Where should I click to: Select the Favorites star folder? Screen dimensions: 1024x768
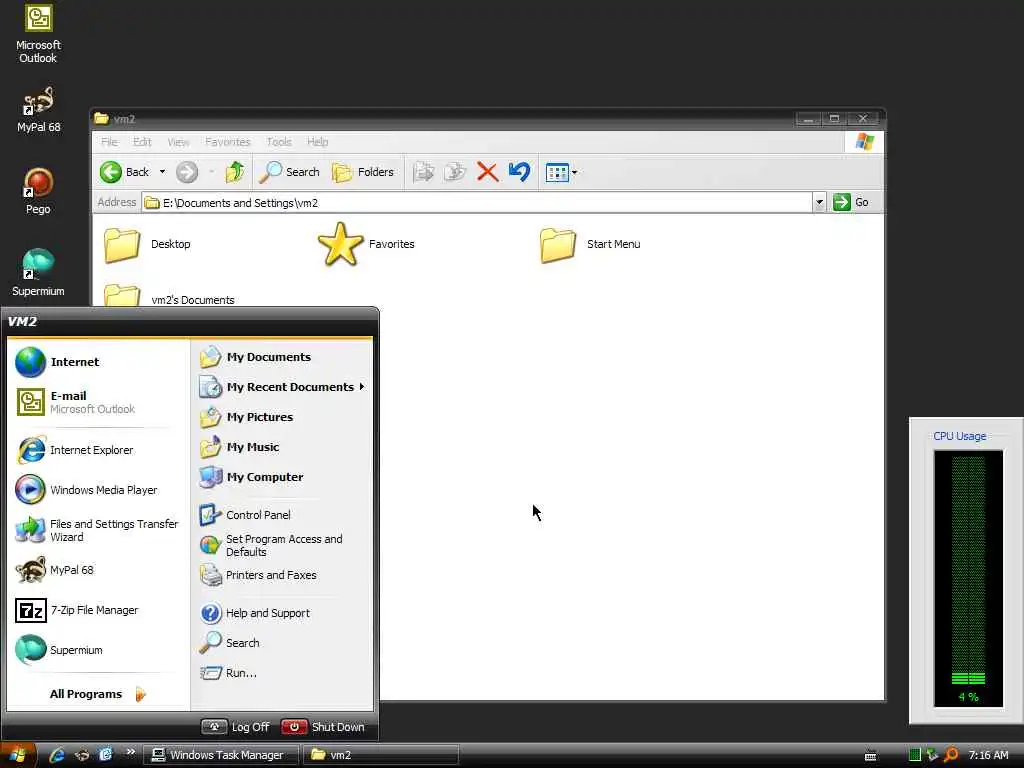(x=366, y=244)
